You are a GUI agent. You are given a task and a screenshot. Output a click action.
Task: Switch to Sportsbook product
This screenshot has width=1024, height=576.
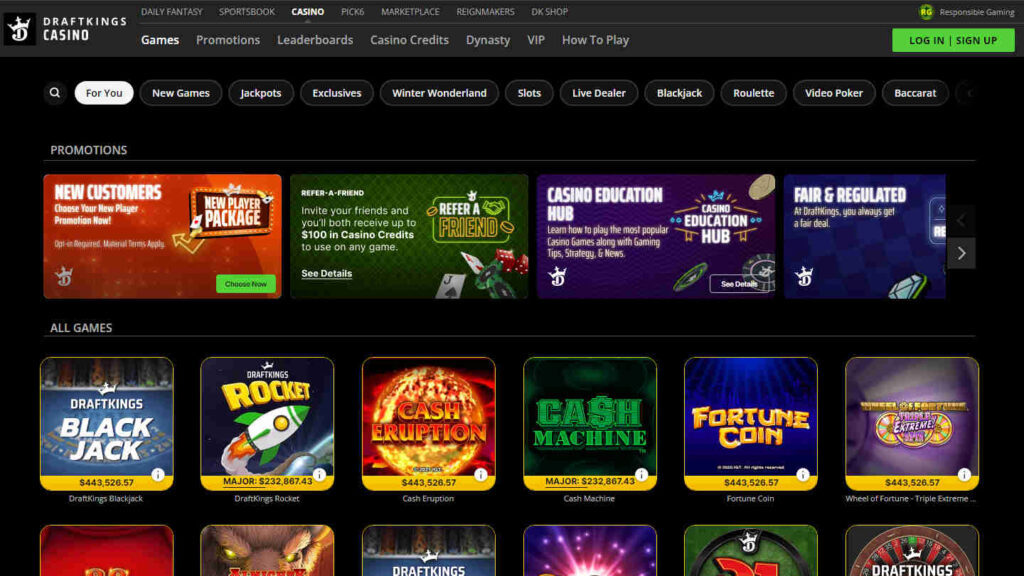(x=247, y=12)
